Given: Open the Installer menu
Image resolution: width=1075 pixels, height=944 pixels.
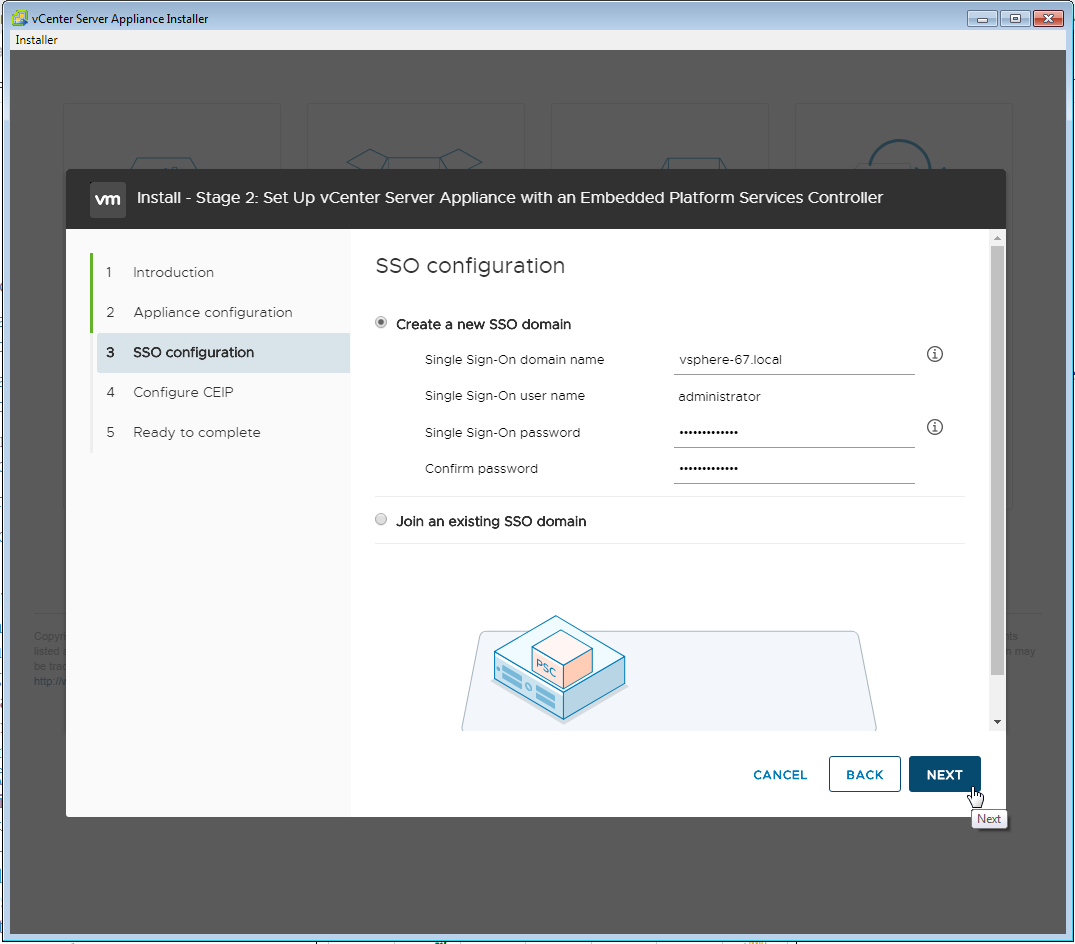Looking at the screenshot, I should (37, 40).
